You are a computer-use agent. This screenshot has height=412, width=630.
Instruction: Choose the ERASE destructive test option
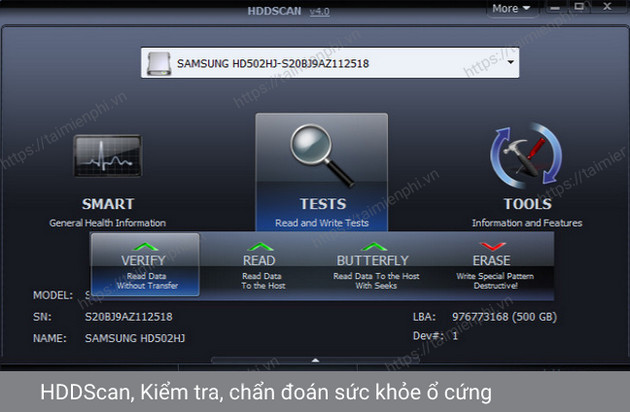(493, 266)
